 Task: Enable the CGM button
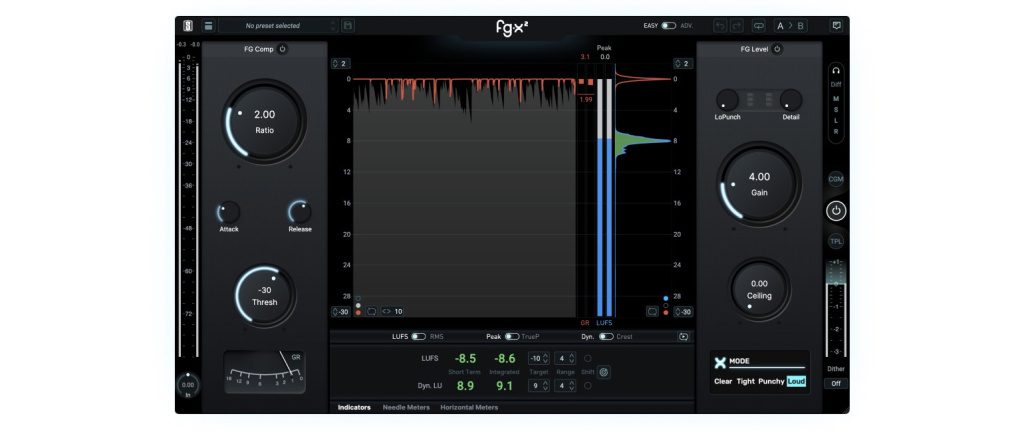point(836,179)
